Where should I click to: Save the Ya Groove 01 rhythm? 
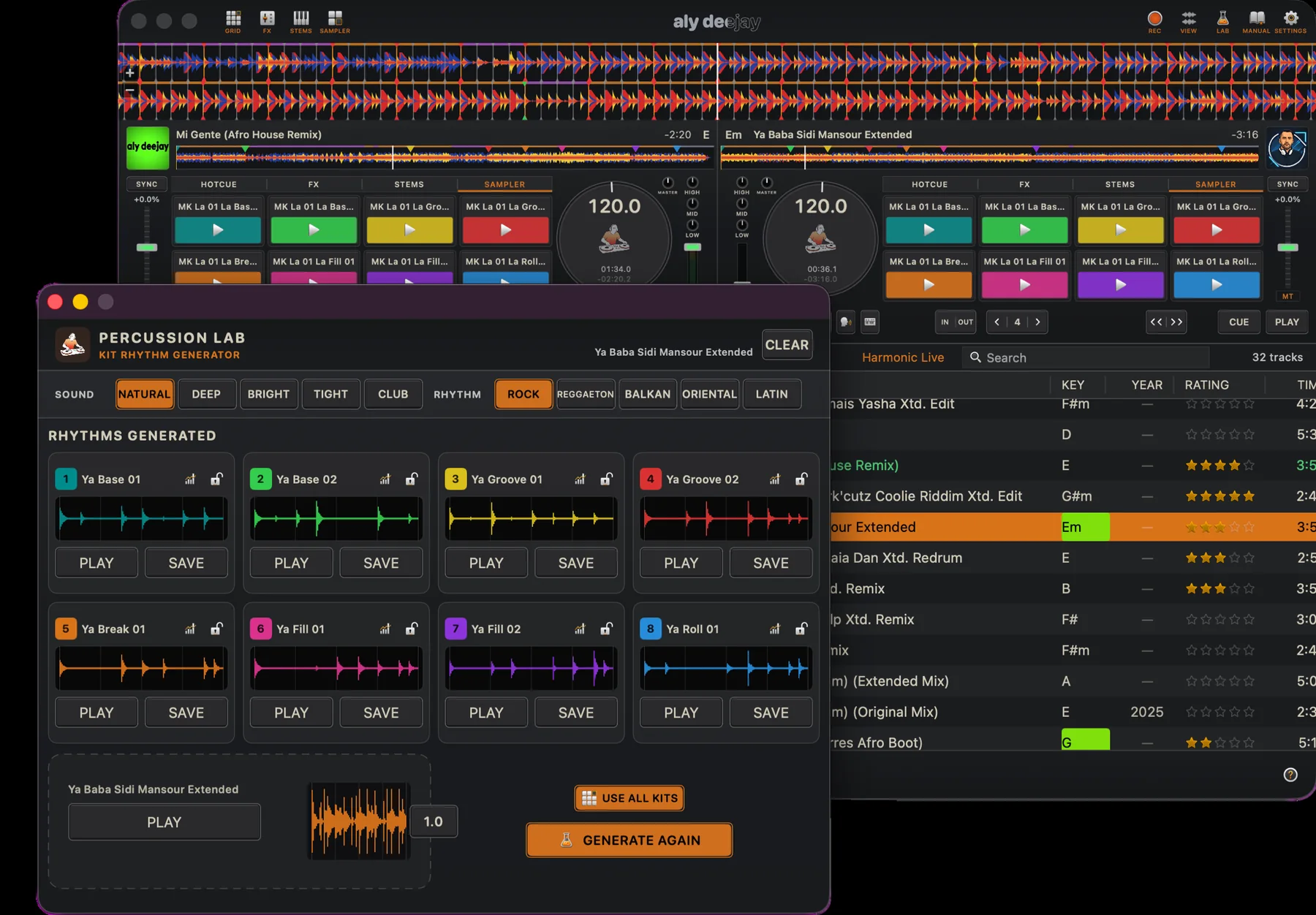pyautogui.click(x=576, y=563)
